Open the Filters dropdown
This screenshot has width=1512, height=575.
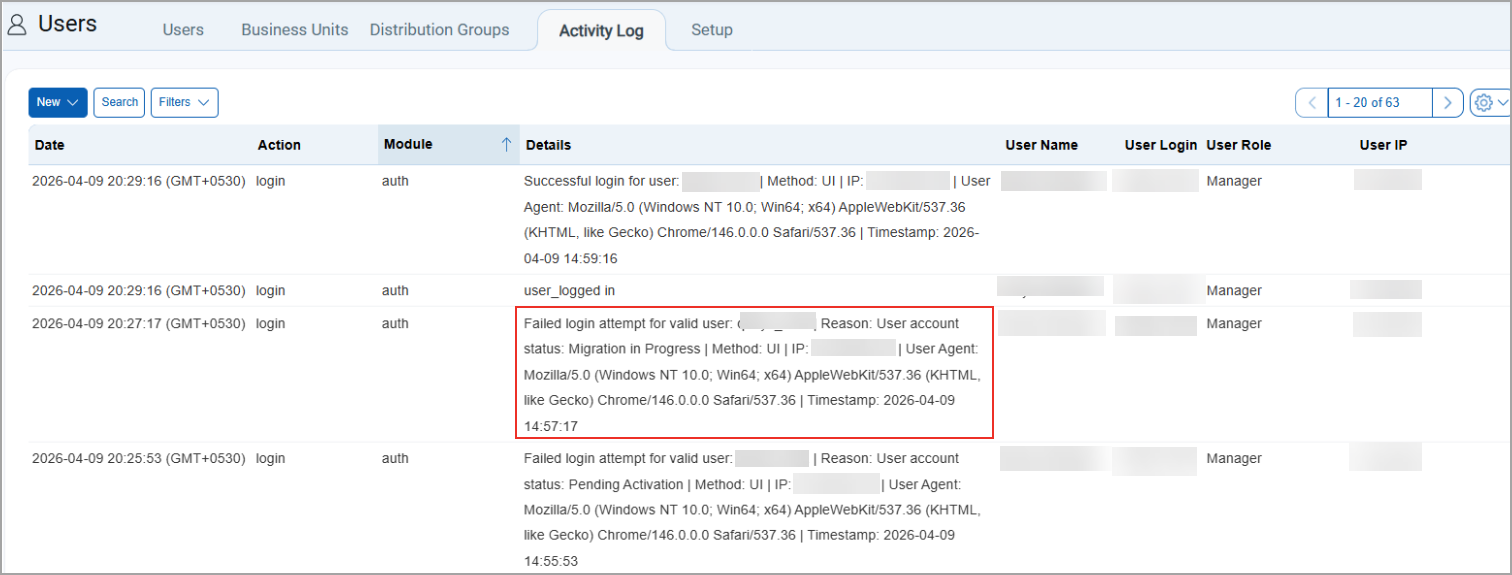tap(185, 102)
